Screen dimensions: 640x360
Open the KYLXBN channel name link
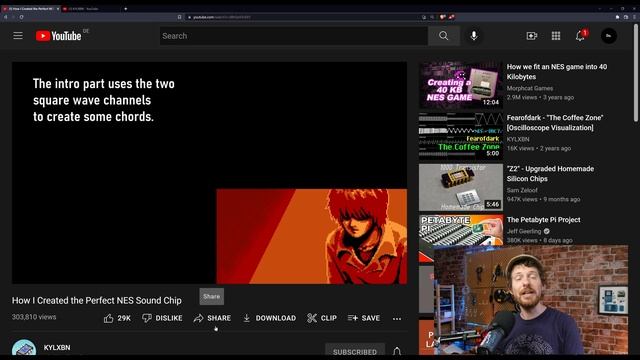click(57, 348)
